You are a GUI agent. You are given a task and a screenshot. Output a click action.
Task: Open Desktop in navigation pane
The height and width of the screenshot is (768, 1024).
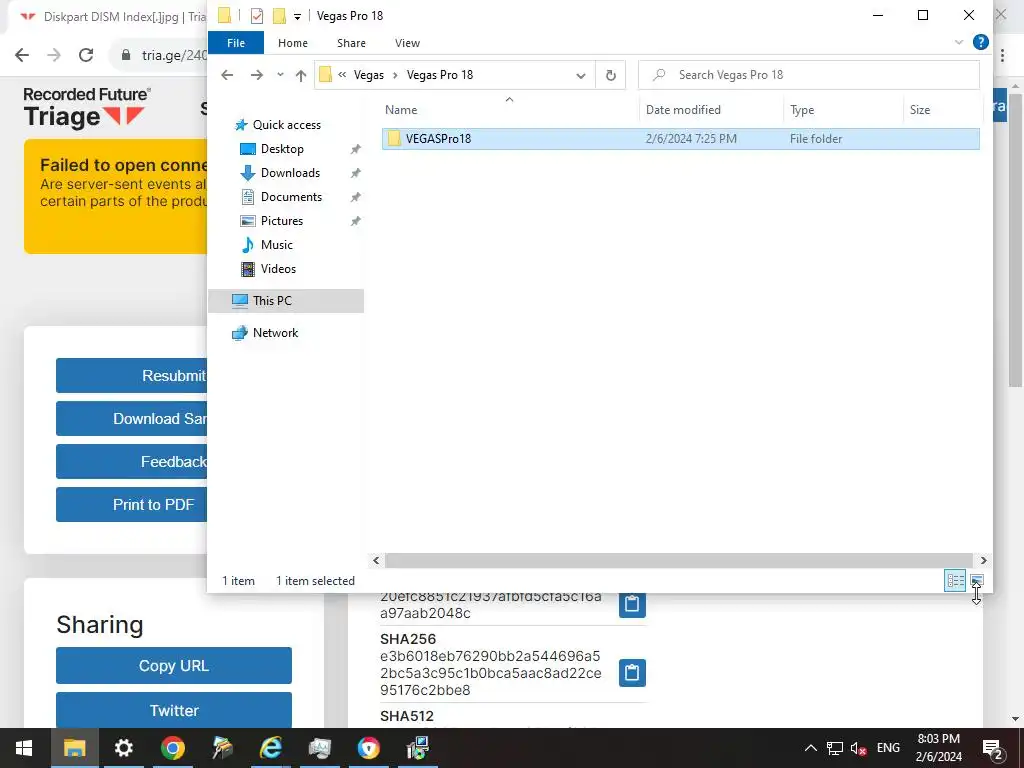(x=282, y=149)
